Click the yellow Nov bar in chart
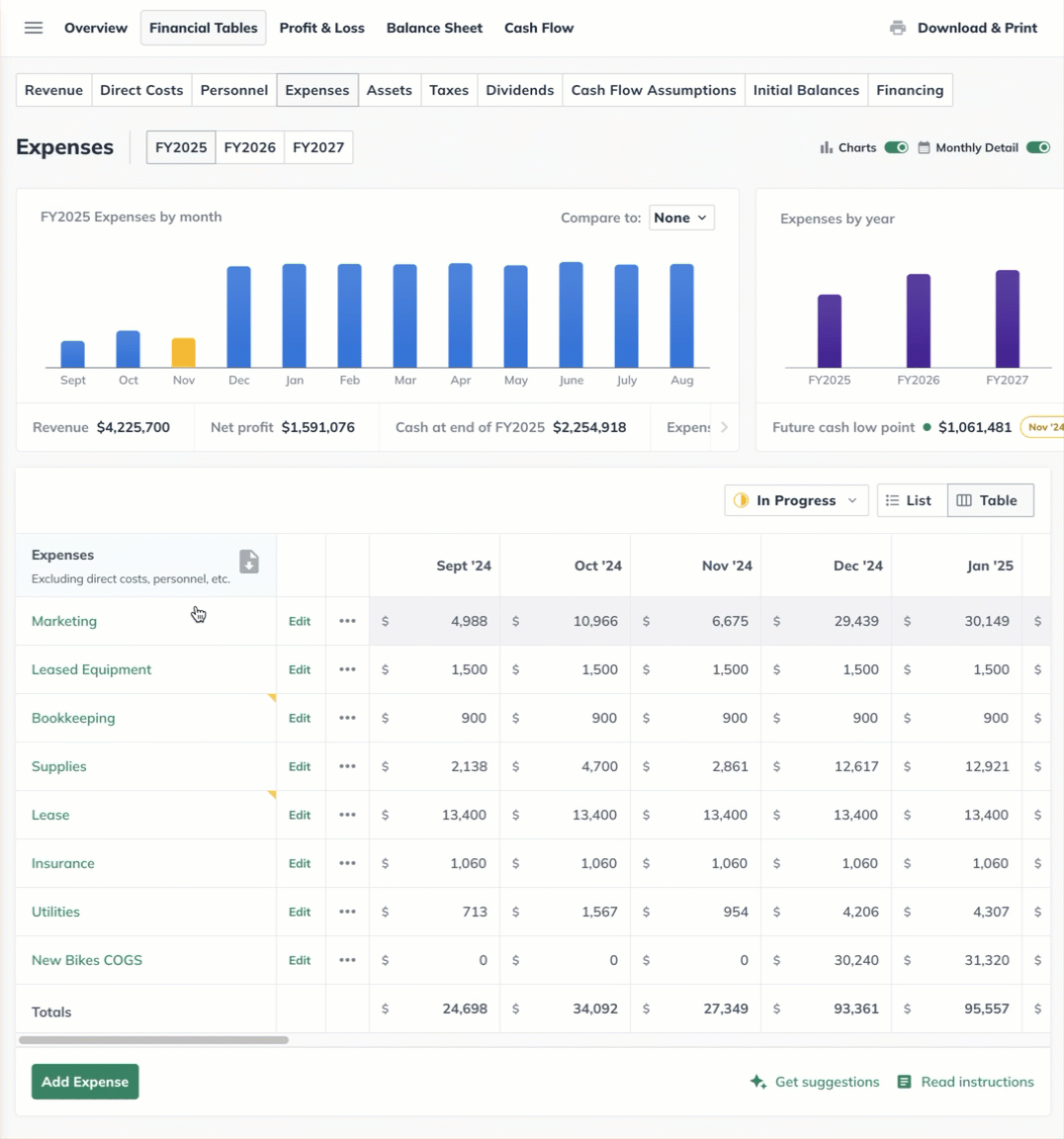 [183, 353]
